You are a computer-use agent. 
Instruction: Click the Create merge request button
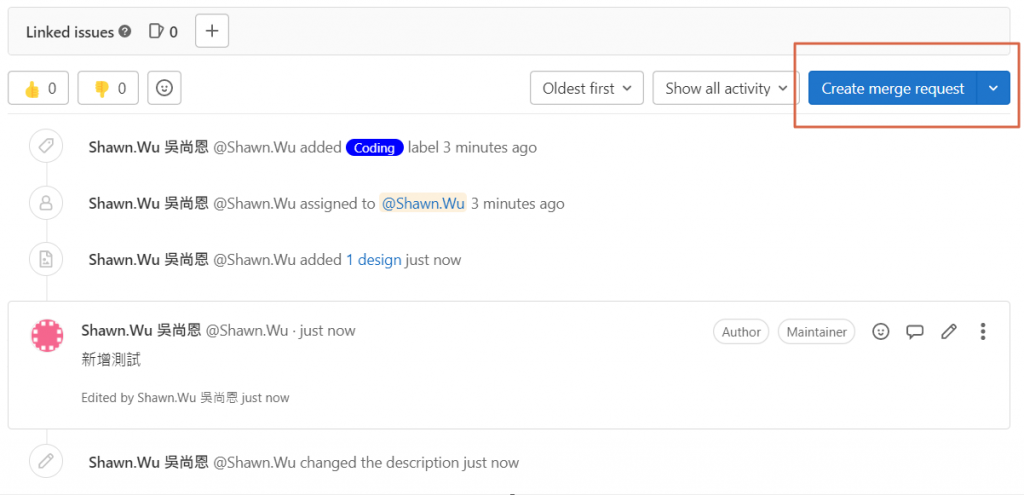click(x=892, y=88)
